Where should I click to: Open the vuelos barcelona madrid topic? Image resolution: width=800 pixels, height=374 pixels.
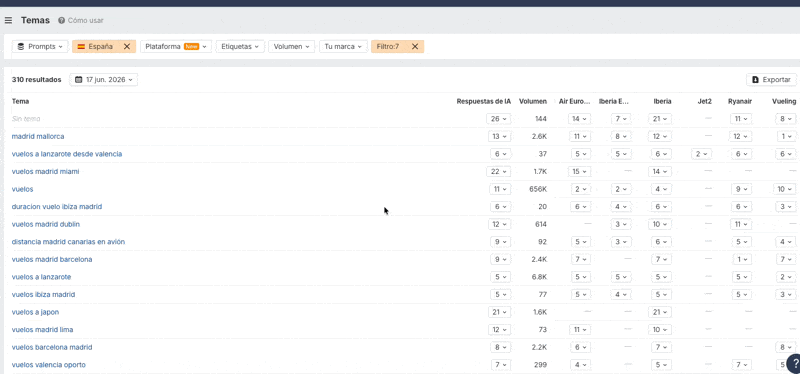(52, 347)
